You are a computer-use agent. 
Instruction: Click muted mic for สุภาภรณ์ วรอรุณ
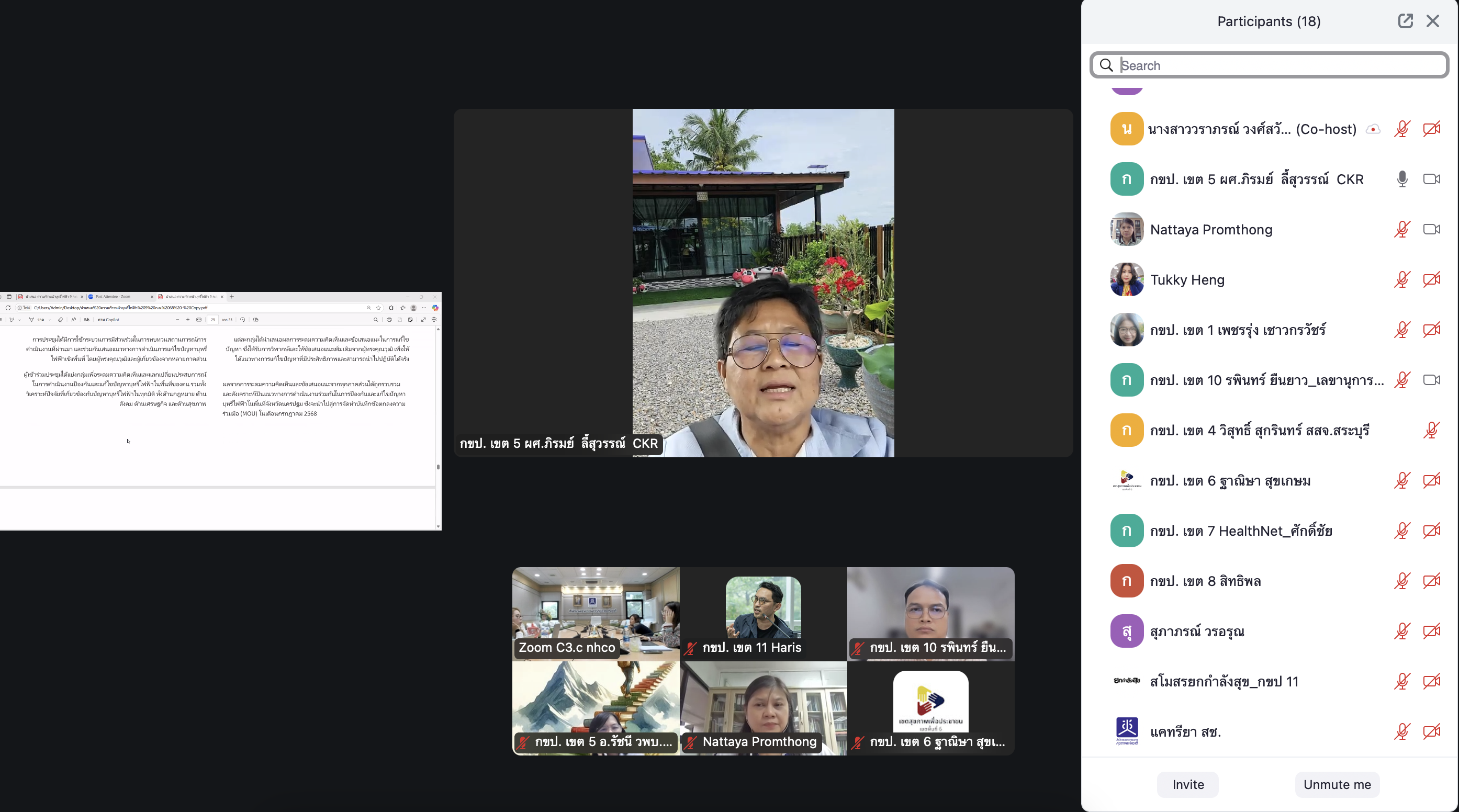[1402, 631]
